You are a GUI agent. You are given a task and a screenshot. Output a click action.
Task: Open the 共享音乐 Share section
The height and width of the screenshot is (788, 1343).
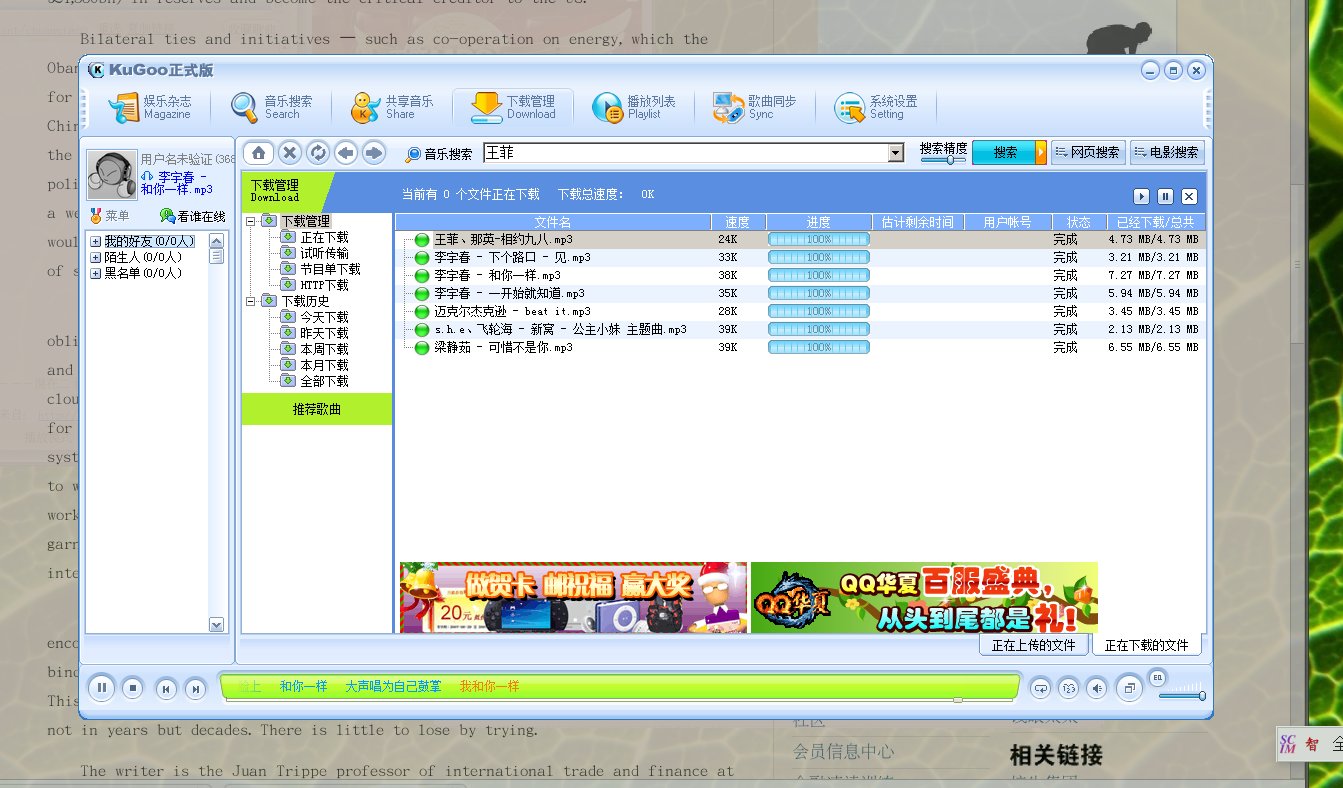click(393, 107)
